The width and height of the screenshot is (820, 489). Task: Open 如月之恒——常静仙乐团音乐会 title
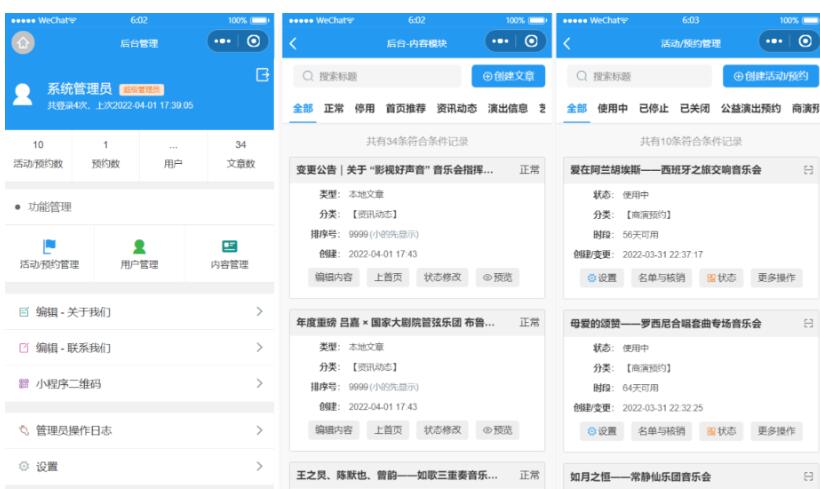click(641, 476)
